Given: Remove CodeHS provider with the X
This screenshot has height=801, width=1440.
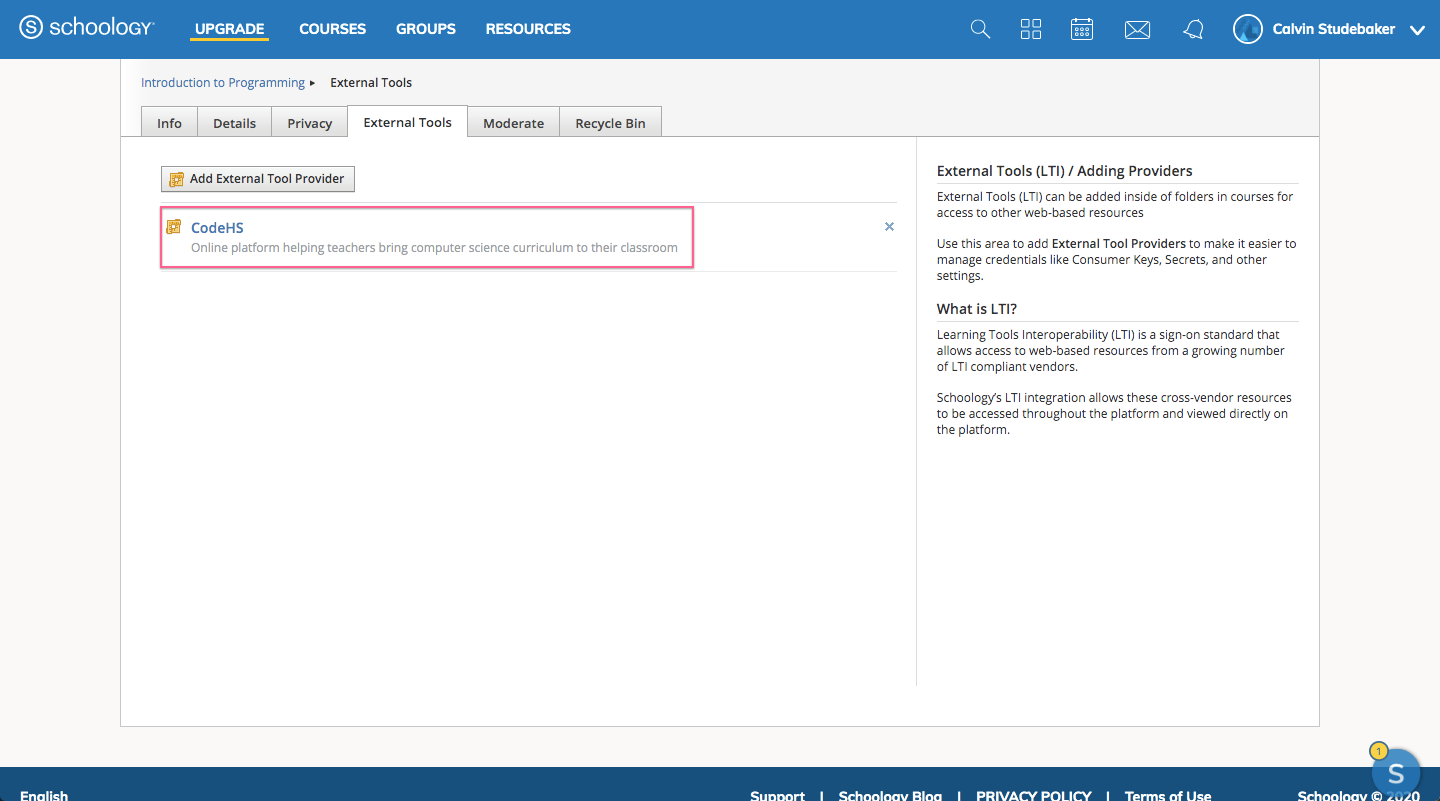Looking at the screenshot, I should [889, 227].
